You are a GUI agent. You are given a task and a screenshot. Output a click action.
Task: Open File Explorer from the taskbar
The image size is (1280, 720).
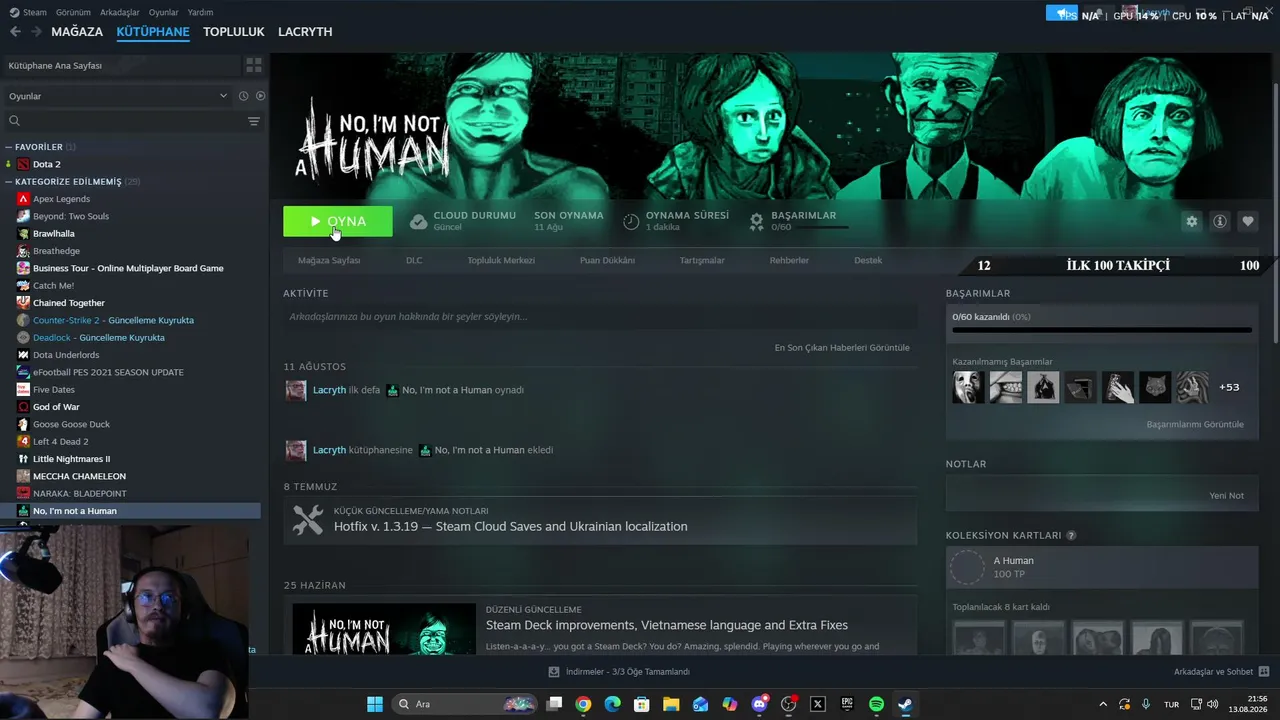coord(671,704)
